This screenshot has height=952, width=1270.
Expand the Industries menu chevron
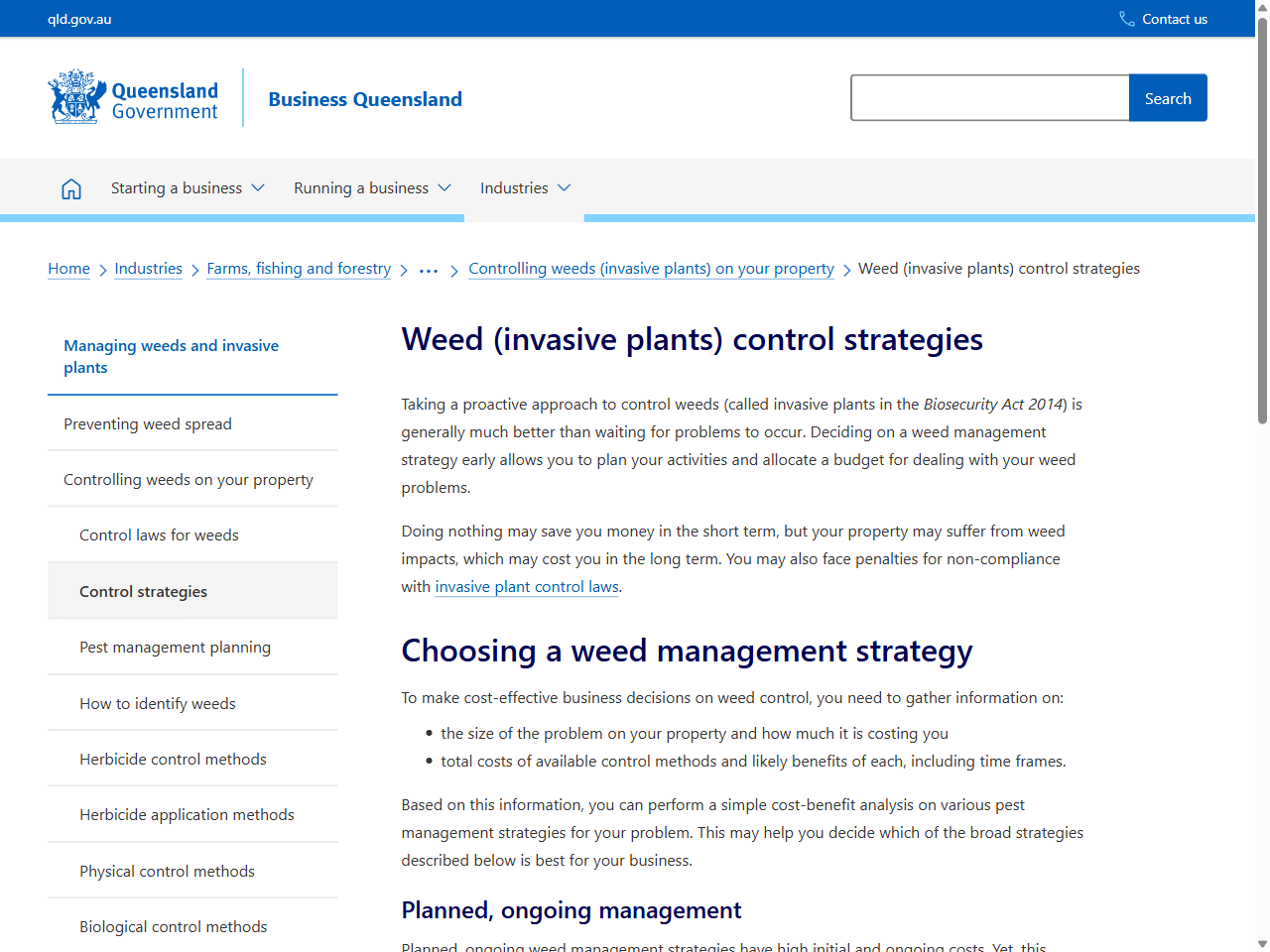(564, 187)
